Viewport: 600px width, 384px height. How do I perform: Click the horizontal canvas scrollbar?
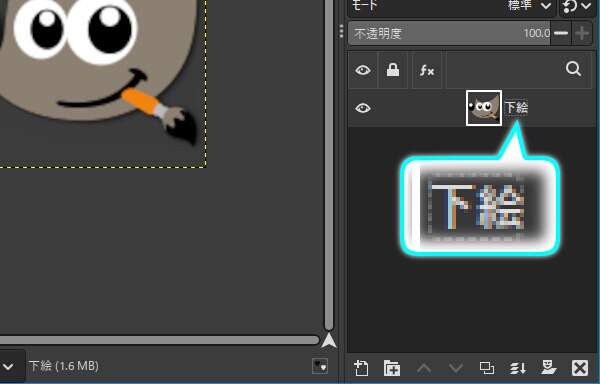pos(159,340)
